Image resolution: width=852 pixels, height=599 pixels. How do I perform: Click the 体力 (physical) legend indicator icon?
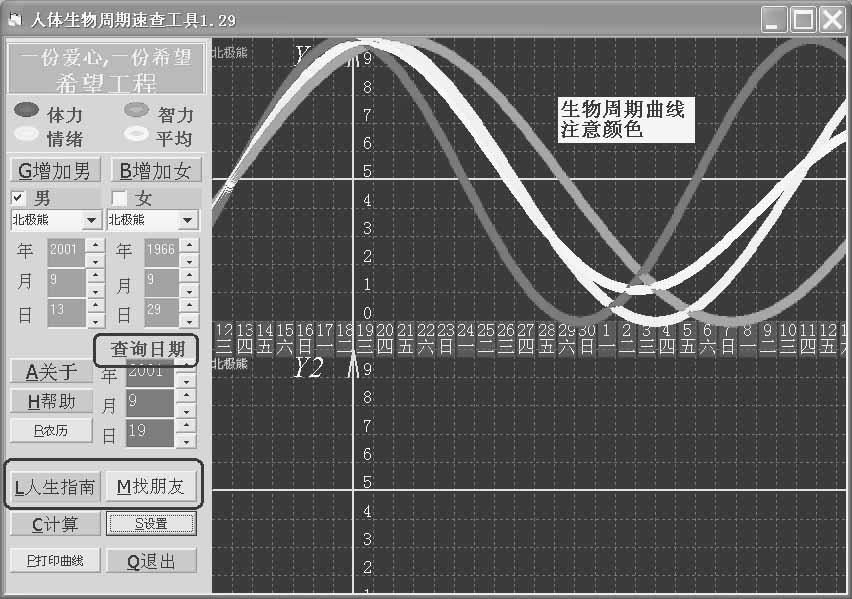pyautogui.click(x=25, y=112)
